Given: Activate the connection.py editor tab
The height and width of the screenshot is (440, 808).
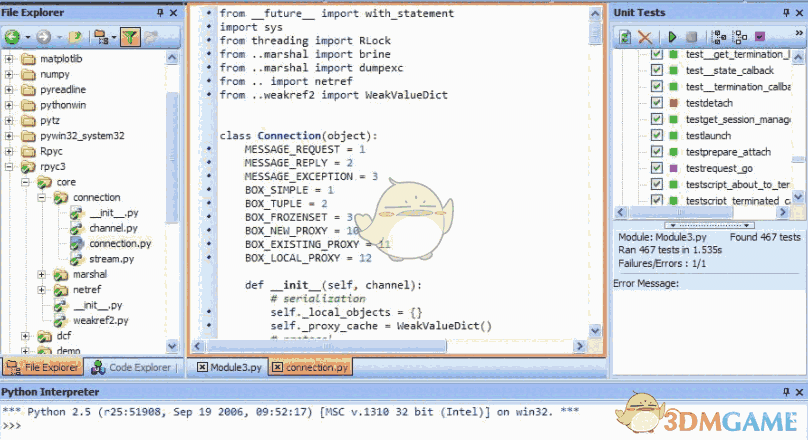Looking at the screenshot, I should (x=311, y=367).
